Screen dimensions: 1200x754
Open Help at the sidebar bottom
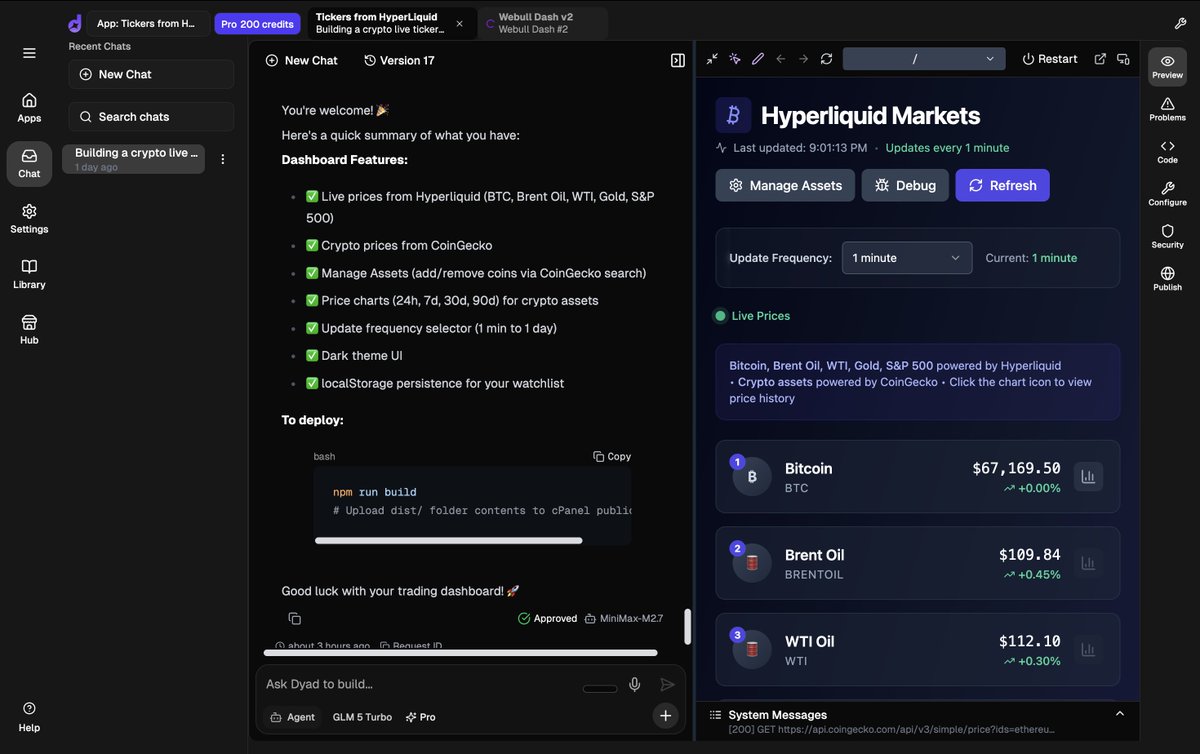(x=29, y=716)
